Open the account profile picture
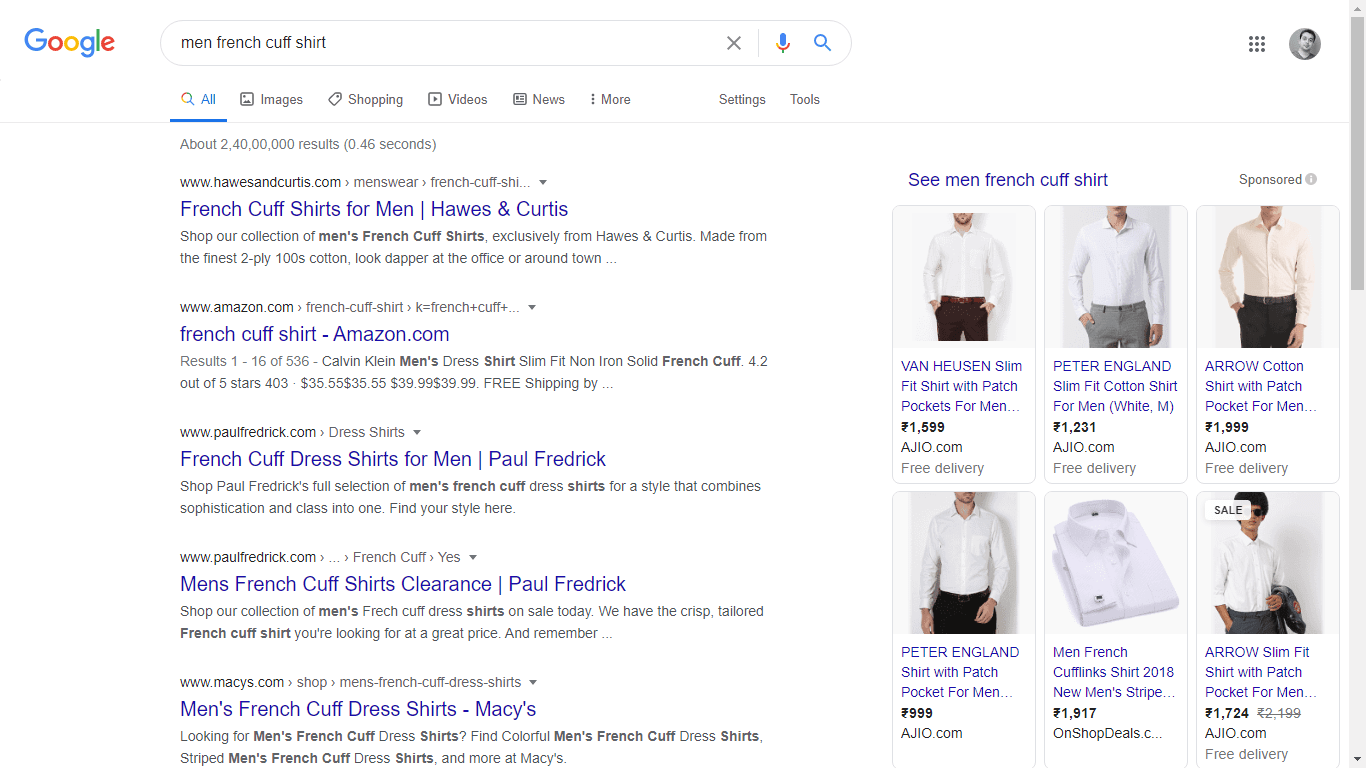 click(1304, 44)
